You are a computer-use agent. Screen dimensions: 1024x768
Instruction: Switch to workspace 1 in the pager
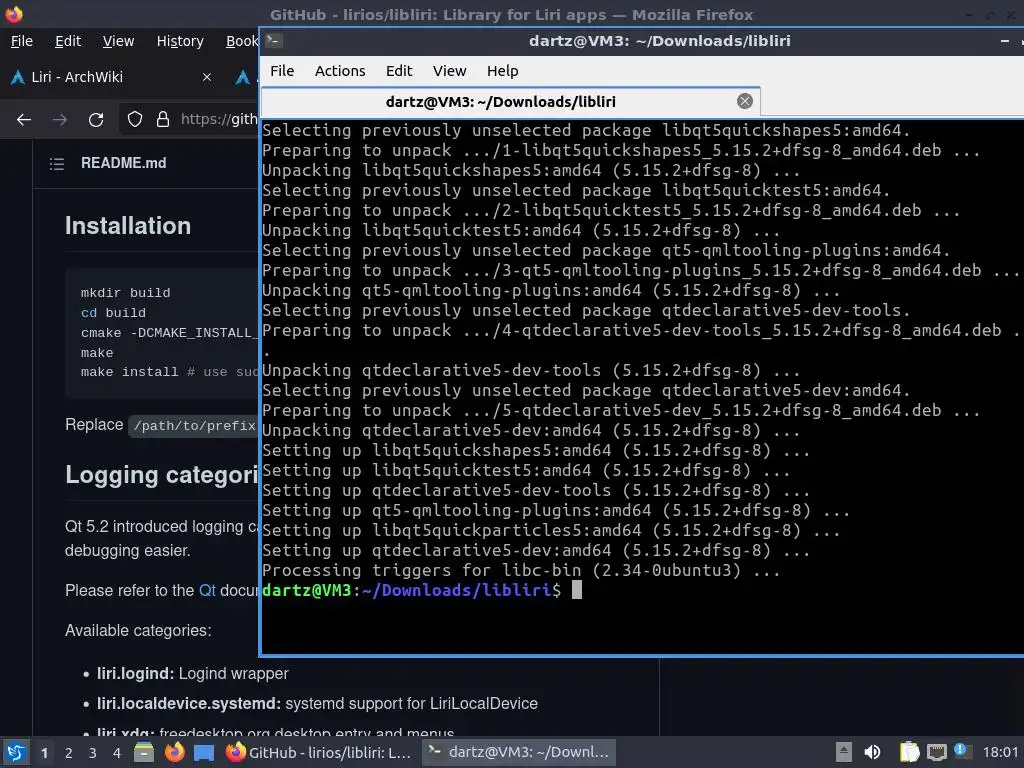[44, 753]
